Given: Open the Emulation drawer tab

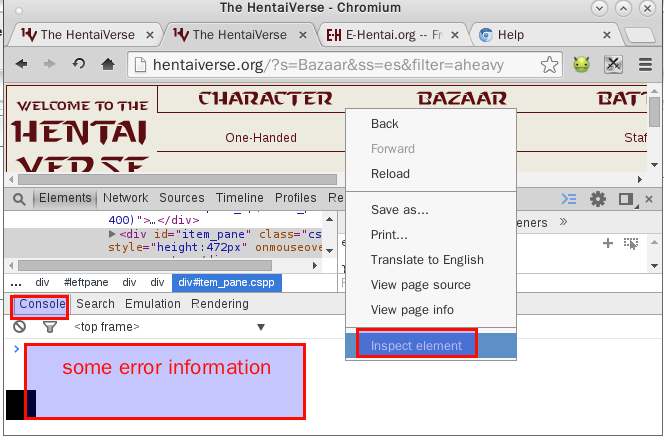Looking at the screenshot, I should tap(153, 304).
